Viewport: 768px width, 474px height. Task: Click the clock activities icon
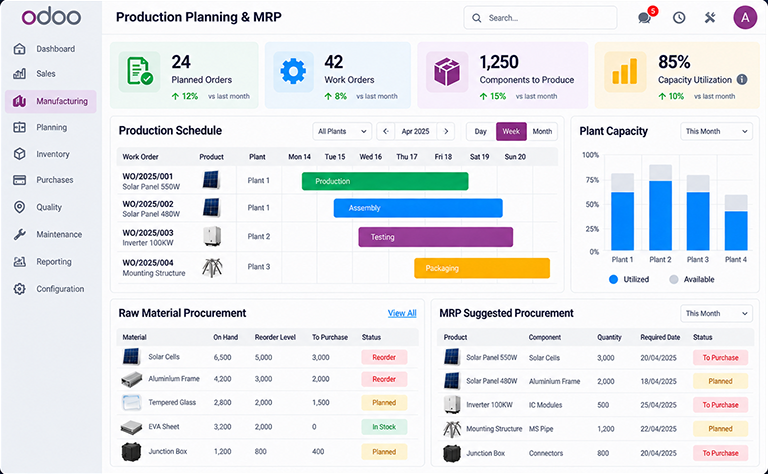pos(679,18)
